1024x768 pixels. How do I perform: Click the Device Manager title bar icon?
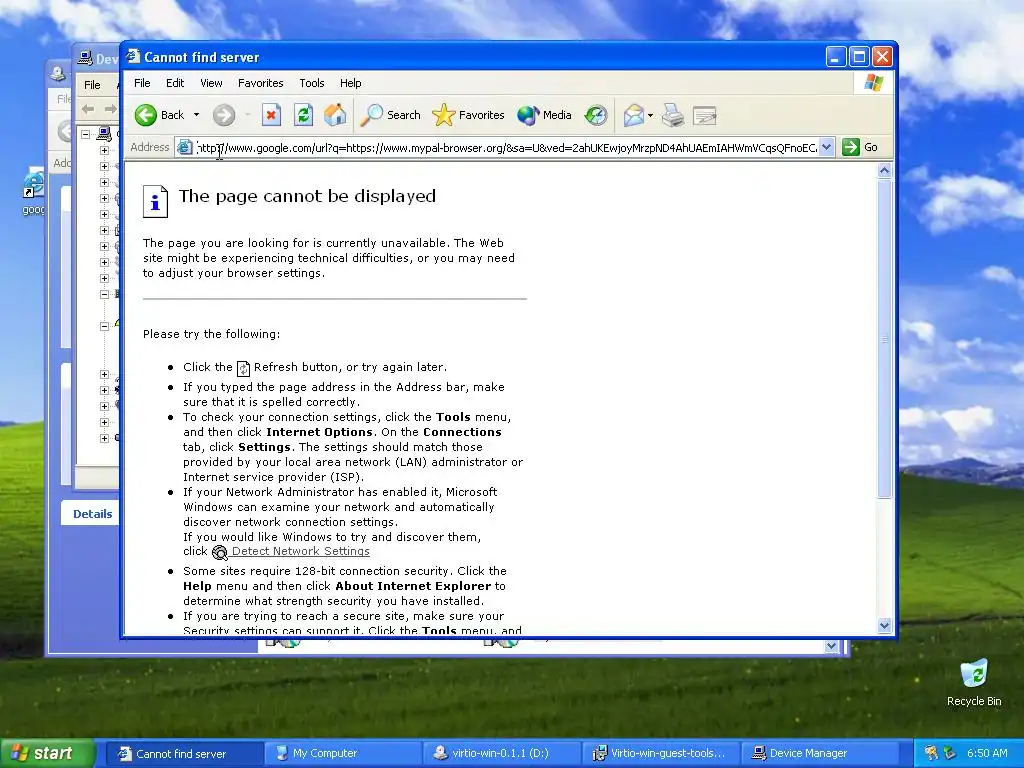pos(85,58)
